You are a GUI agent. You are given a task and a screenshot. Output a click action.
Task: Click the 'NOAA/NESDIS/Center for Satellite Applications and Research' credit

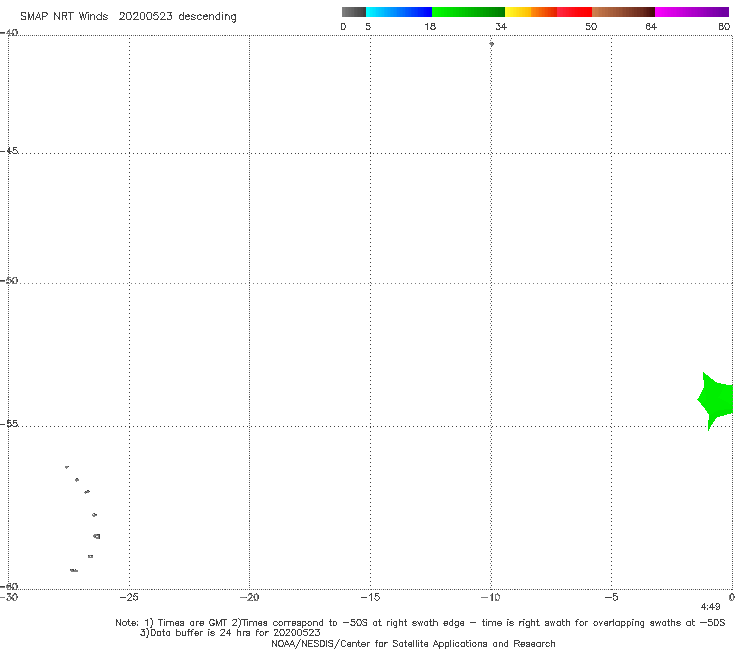click(x=413, y=643)
